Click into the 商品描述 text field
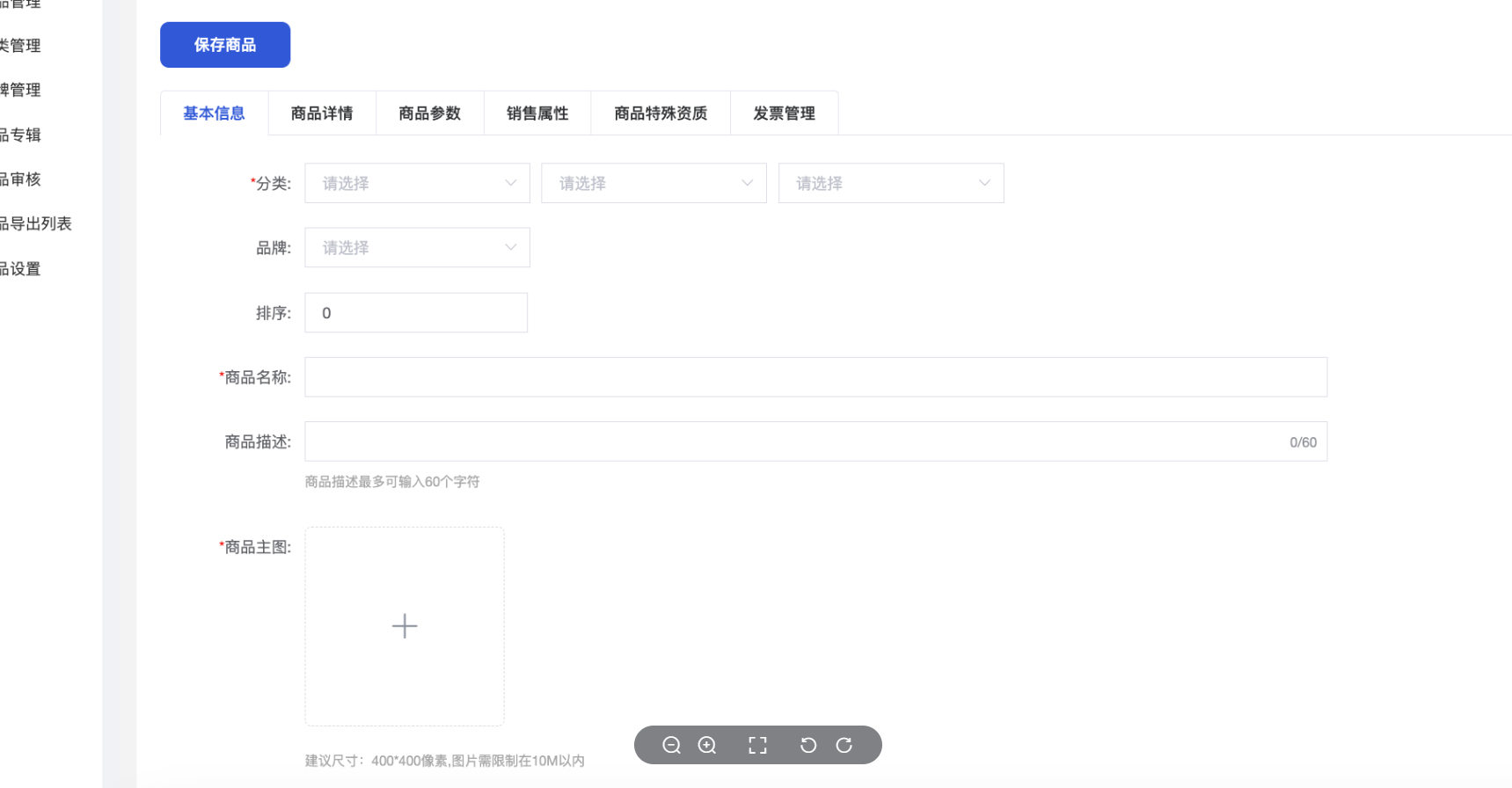Screen dimensions: 1512x788 click(x=792, y=442)
